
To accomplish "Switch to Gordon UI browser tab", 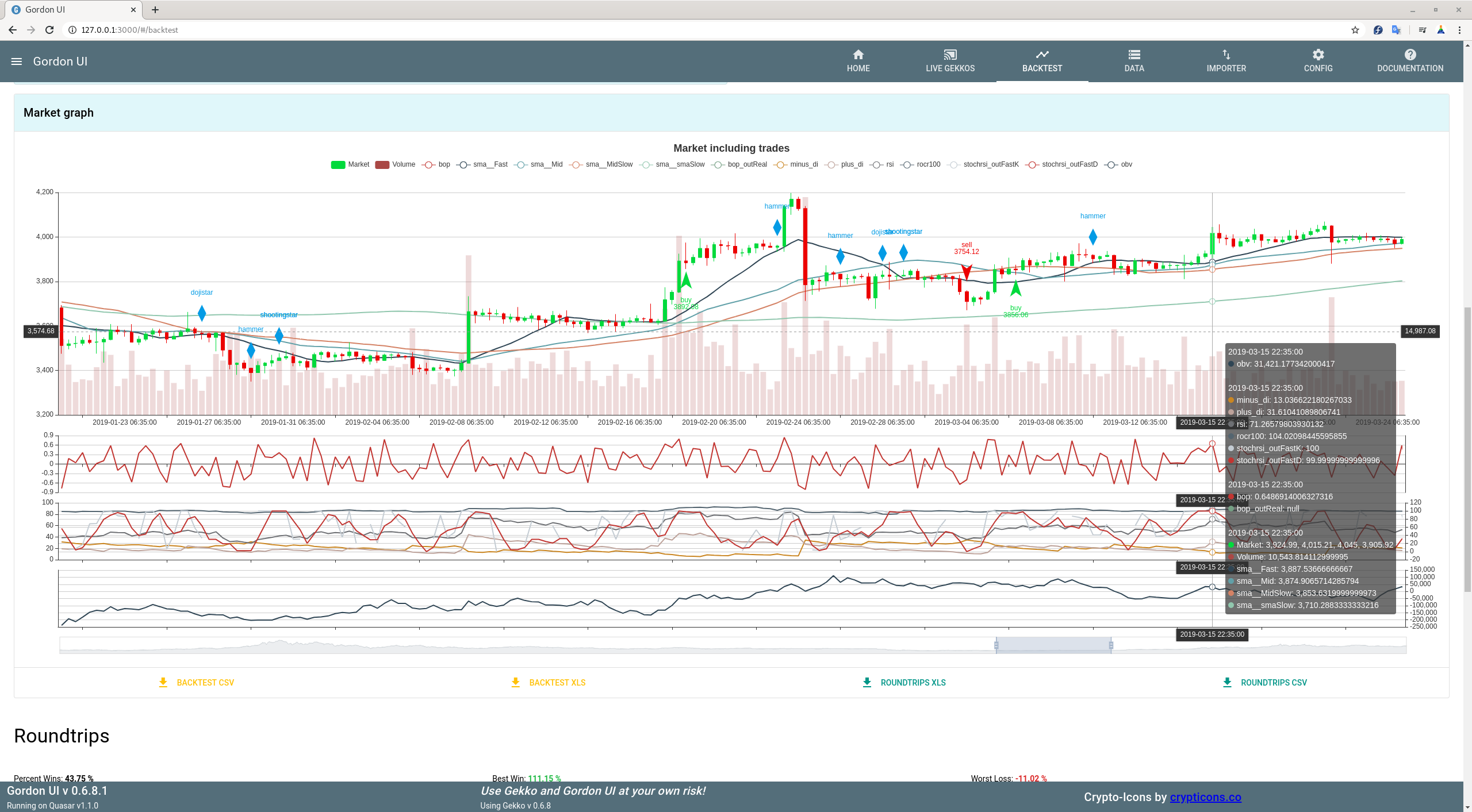I will click(x=69, y=10).
